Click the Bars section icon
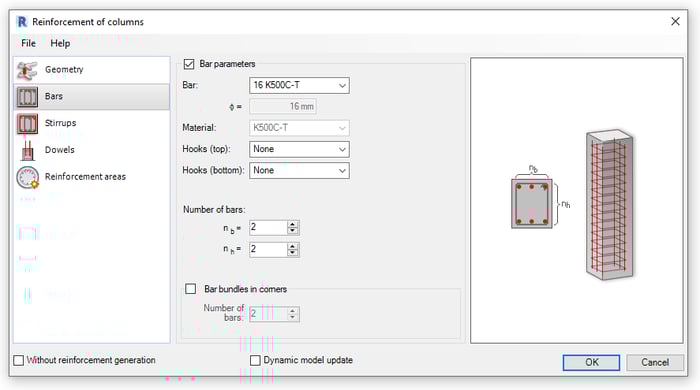 pos(27,97)
